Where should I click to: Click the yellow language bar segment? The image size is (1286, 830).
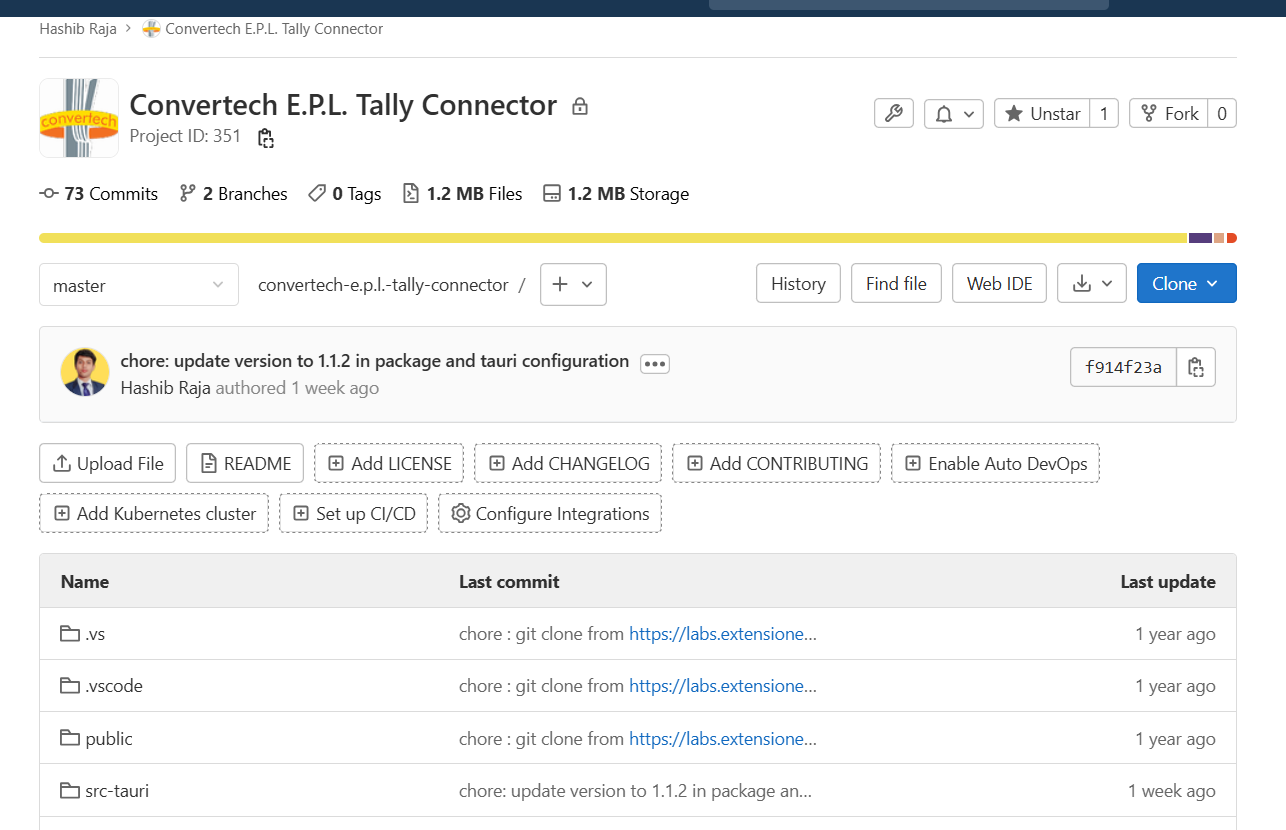coord(612,238)
